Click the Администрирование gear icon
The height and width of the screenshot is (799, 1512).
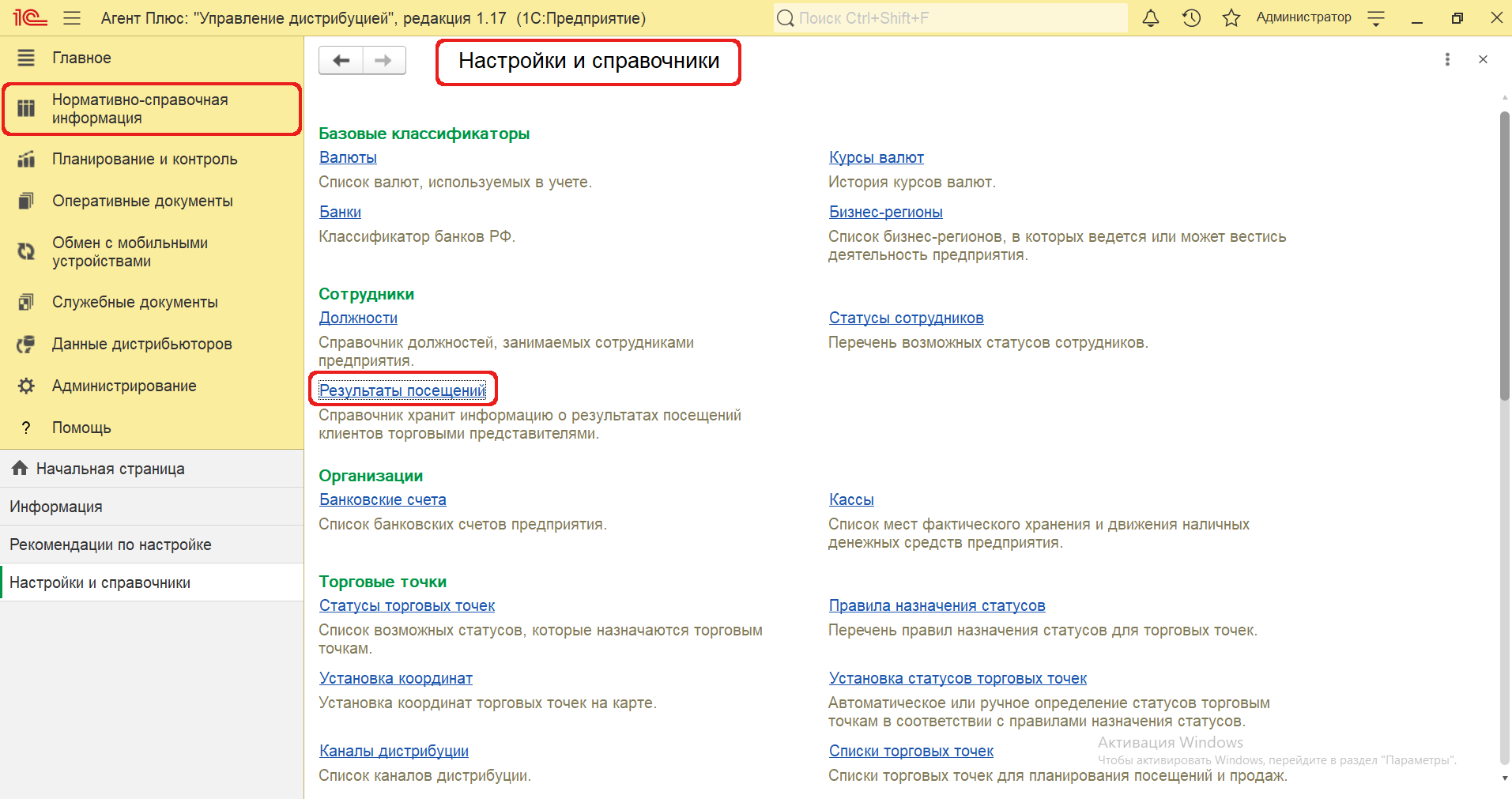(26, 386)
